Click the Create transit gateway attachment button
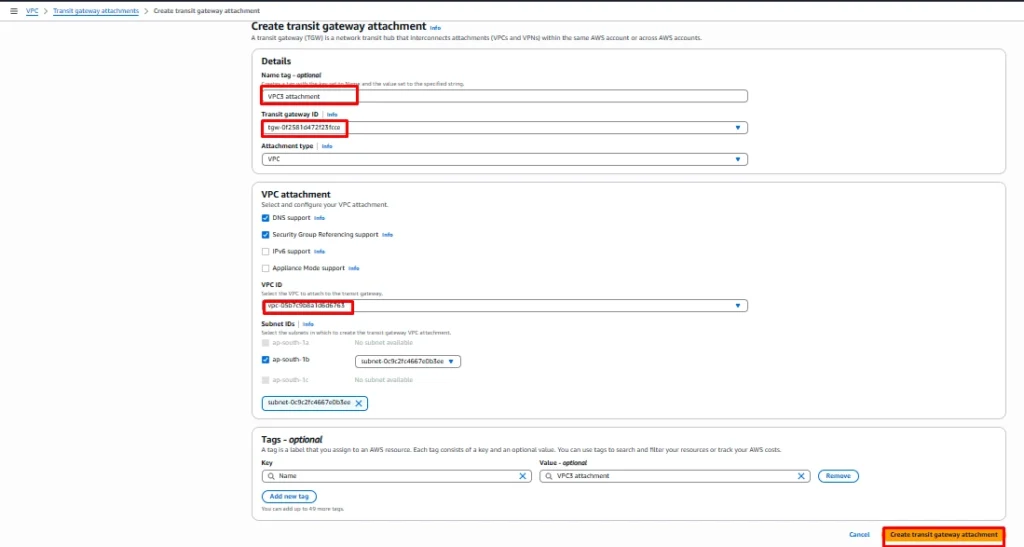This screenshot has height=547, width=1024. pyautogui.click(x=943, y=535)
